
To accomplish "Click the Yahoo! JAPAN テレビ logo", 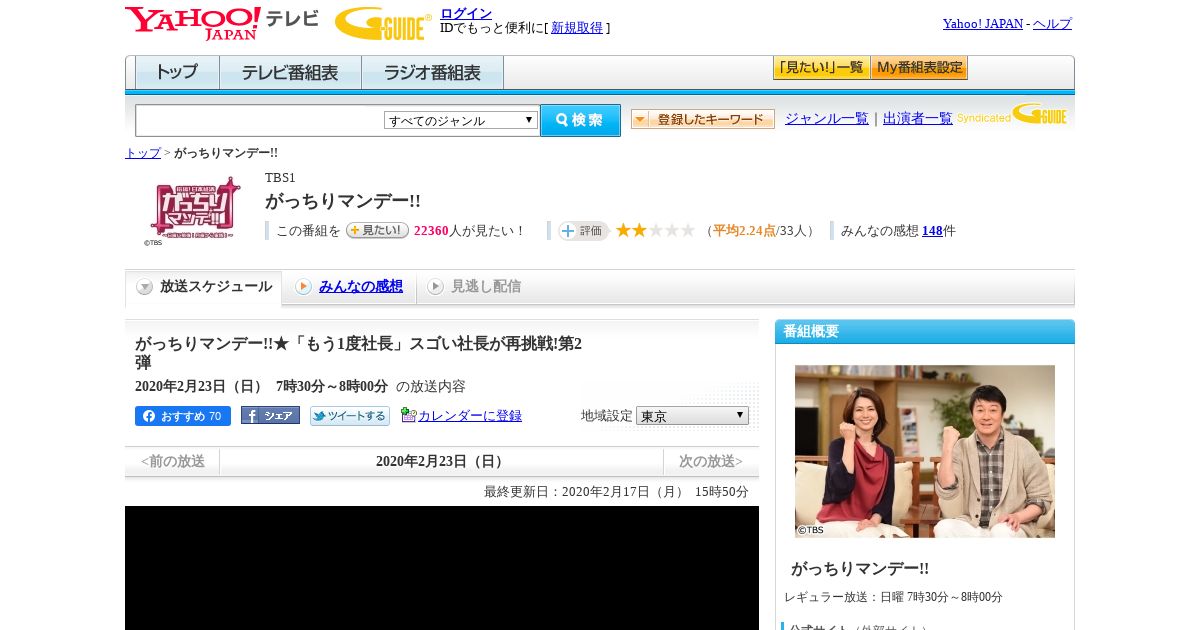I will tap(222, 23).
